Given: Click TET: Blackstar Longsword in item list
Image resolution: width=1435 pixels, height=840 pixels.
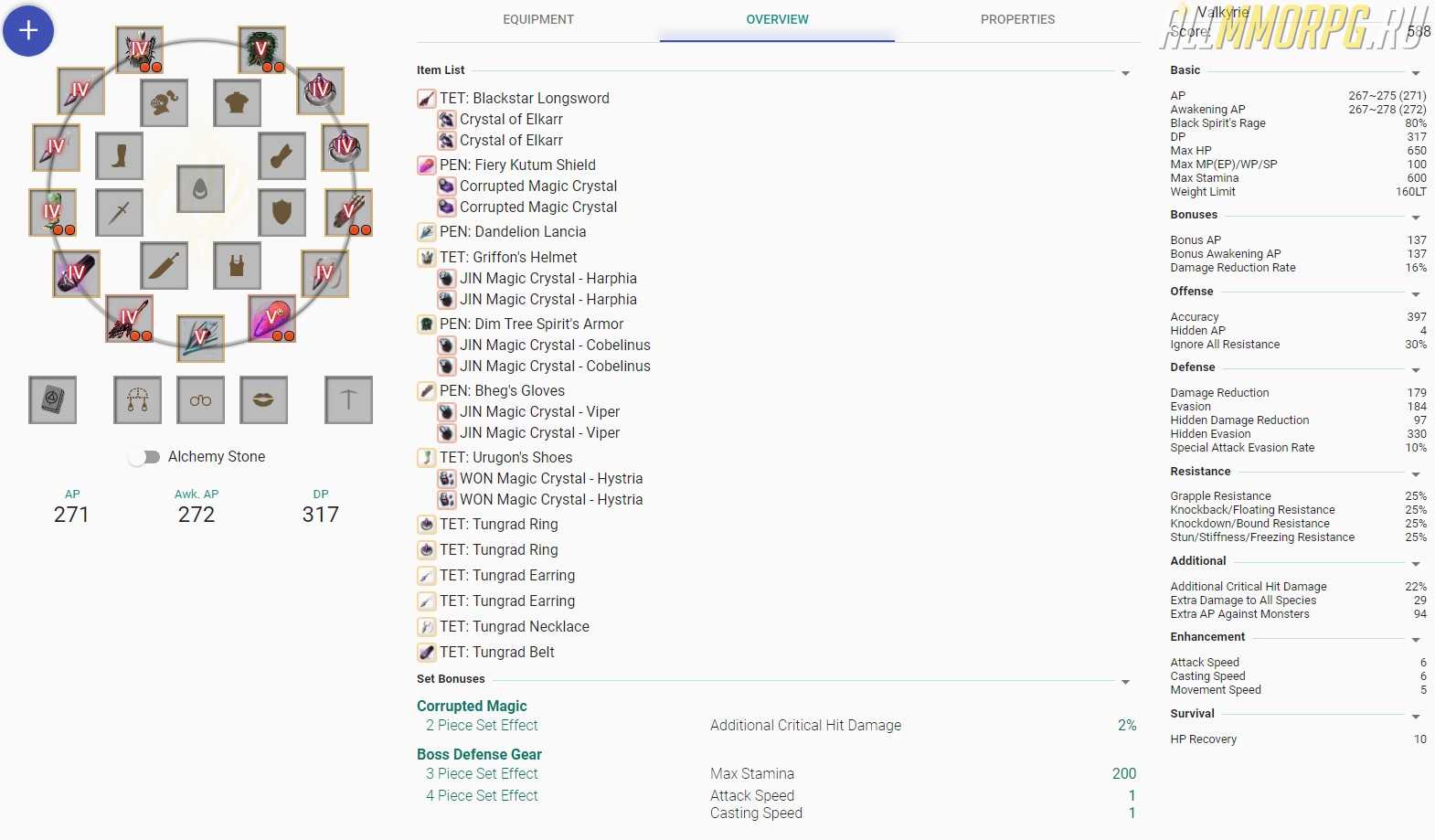Looking at the screenshot, I should tap(525, 98).
